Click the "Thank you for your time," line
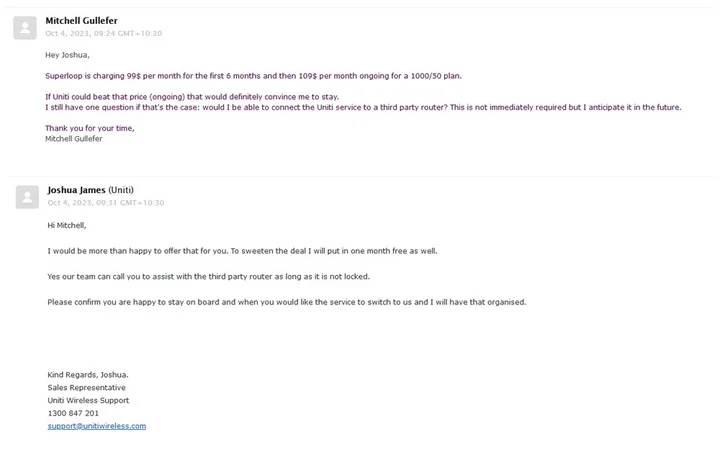 [x=89, y=128]
